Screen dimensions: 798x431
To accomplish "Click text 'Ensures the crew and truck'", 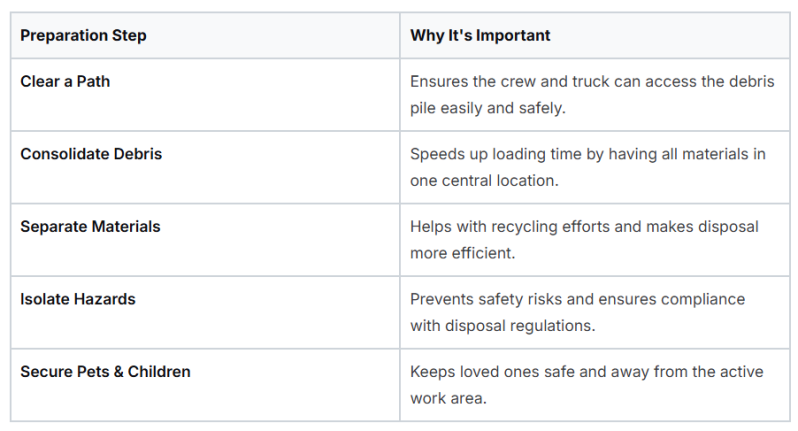I will [x=510, y=81].
